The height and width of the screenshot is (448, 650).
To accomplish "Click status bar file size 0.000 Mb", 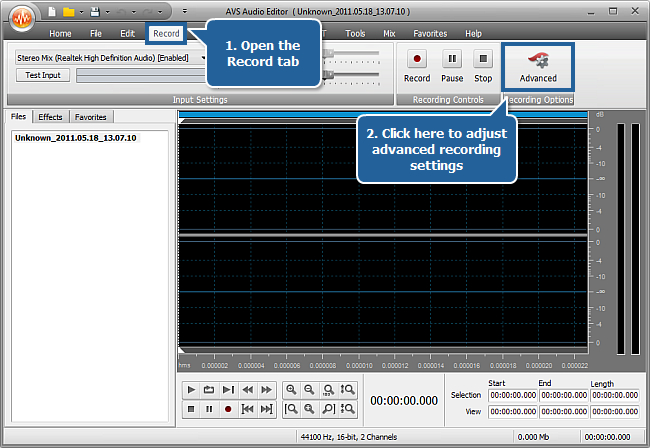I will tap(533, 437).
